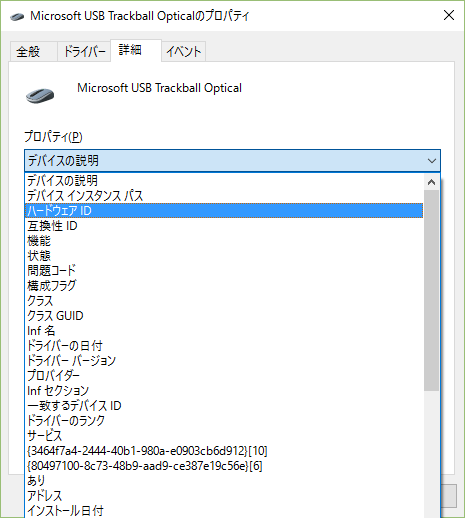Viewport: 465px width, 518px height.
Task: Click the scrollbar track below the thumb
Action: [432, 454]
